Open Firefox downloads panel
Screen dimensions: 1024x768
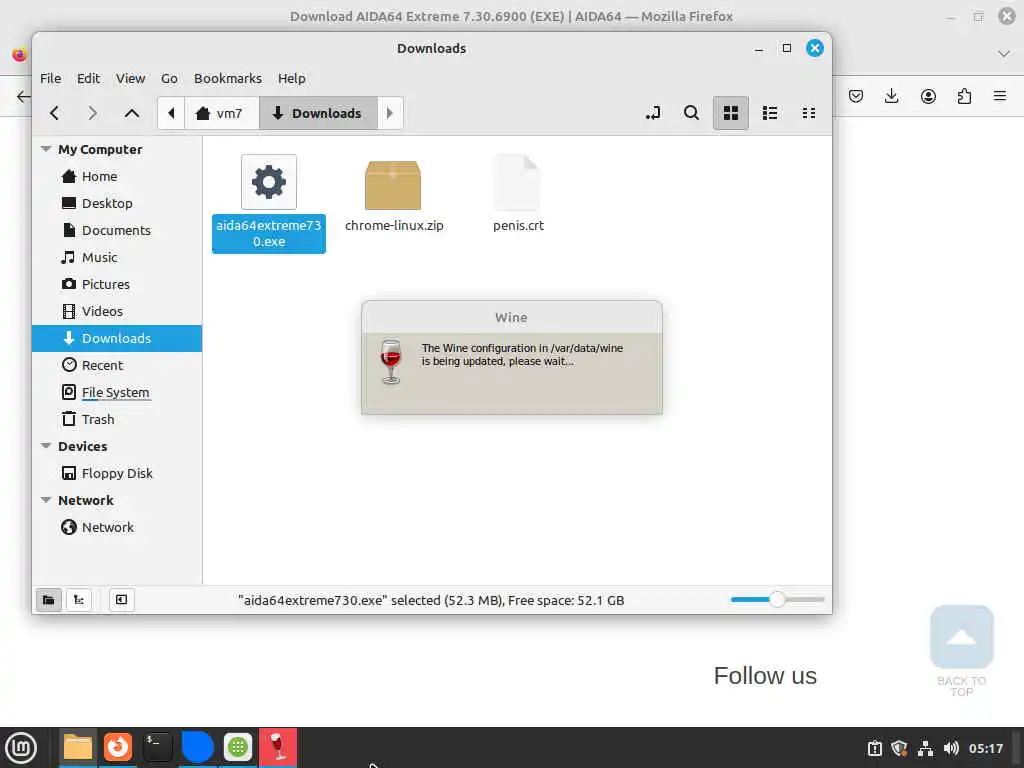coord(891,97)
